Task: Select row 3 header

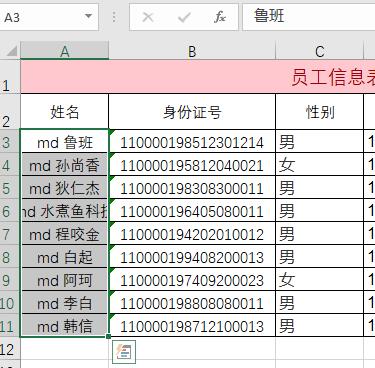Action: (10, 142)
